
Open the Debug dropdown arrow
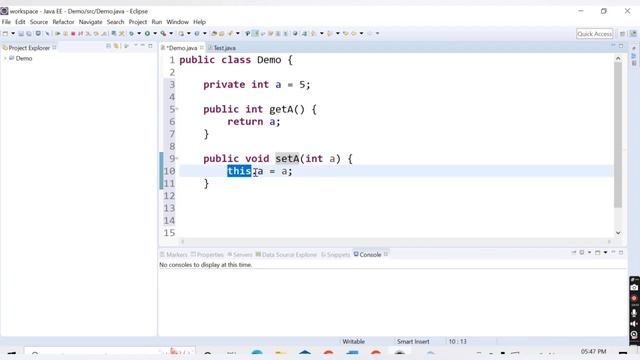(139, 34)
